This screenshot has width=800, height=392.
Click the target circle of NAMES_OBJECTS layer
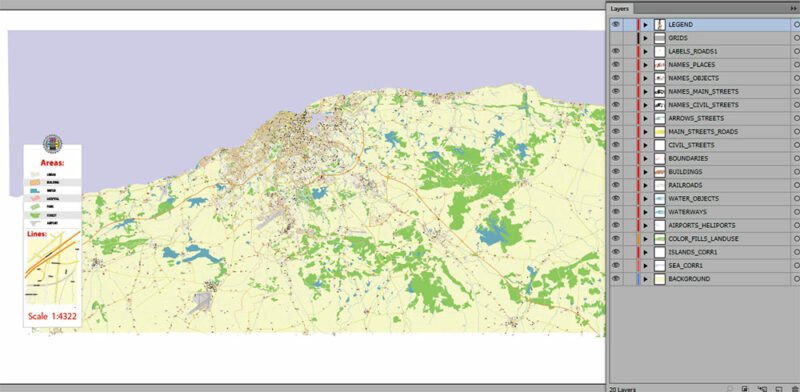coord(797,78)
